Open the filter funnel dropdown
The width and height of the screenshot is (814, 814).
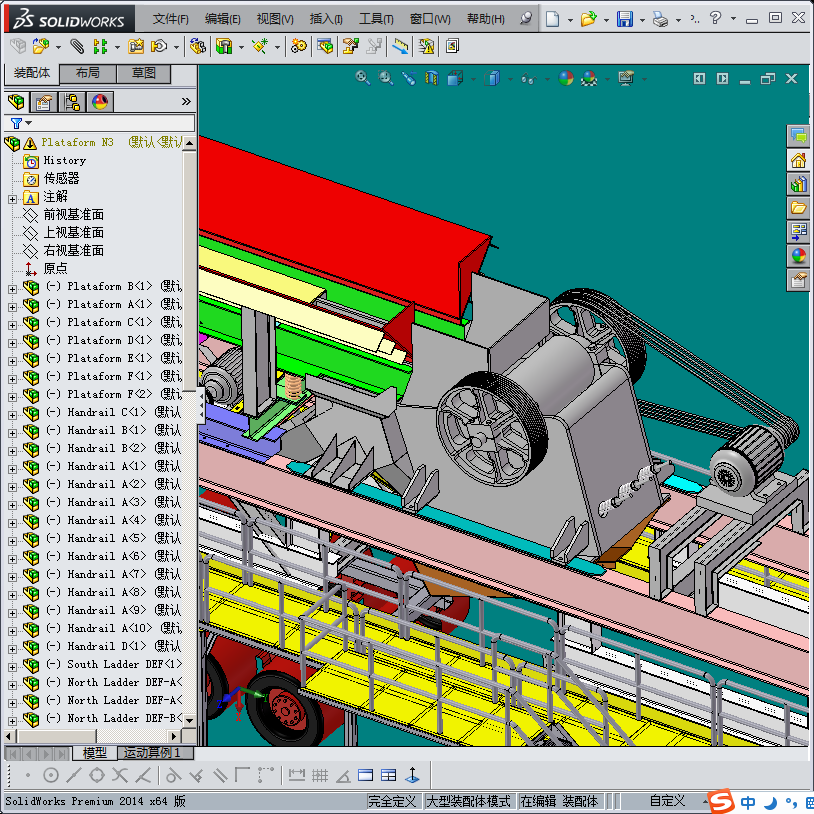21,123
